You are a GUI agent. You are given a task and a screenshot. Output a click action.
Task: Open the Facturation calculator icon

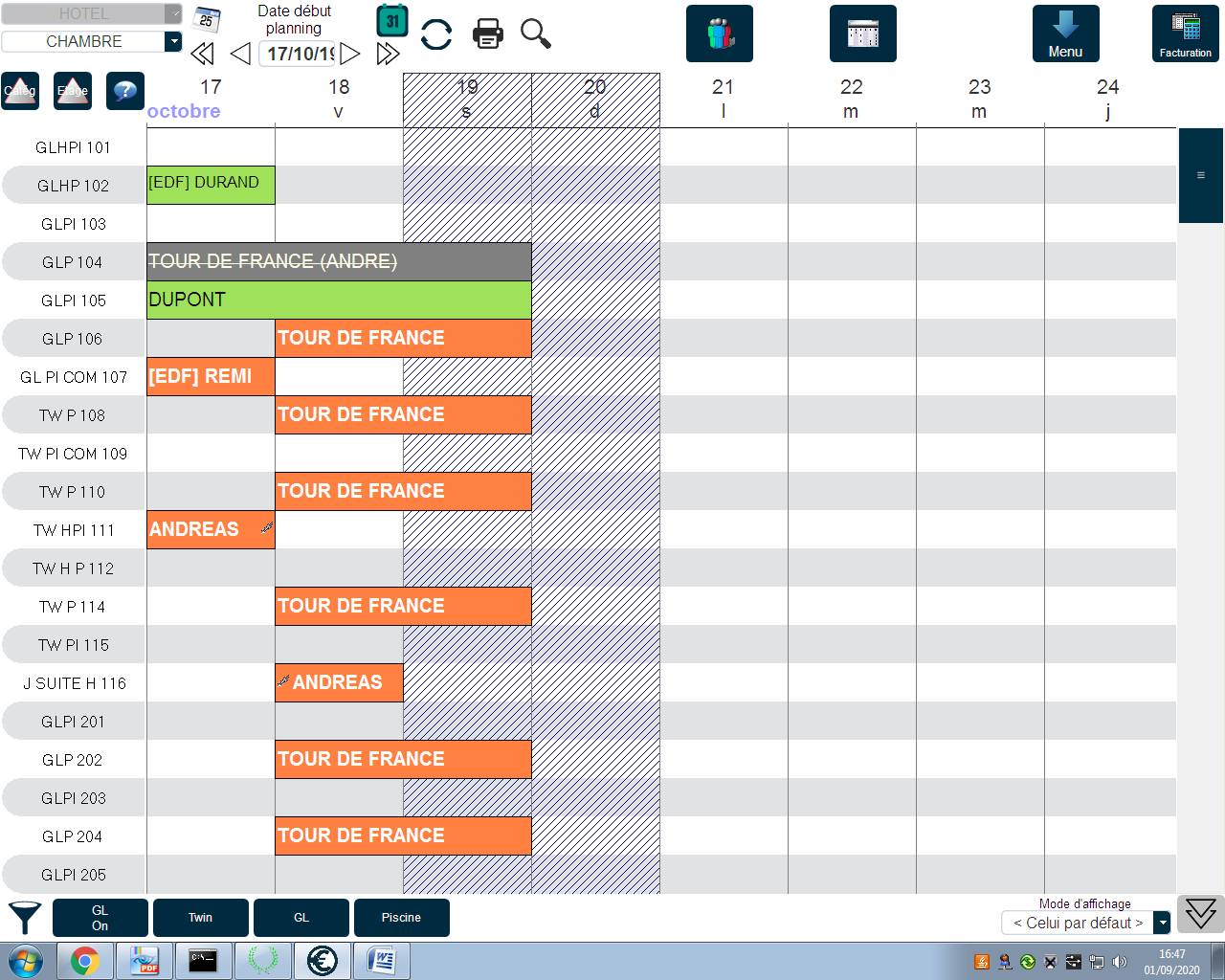(x=1185, y=33)
